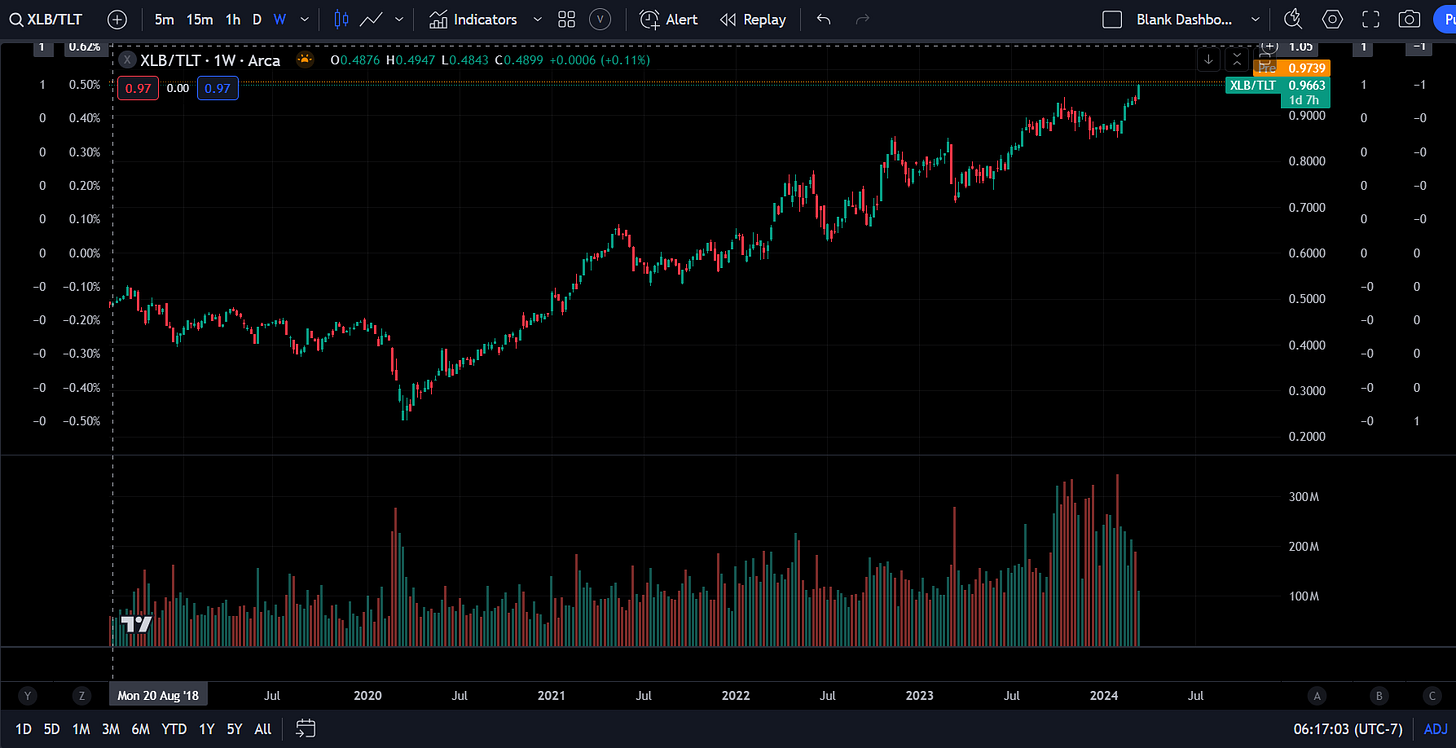Open chart settings hexagon icon
Screen dimensions: 1456x748
[x=1332, y=19]
